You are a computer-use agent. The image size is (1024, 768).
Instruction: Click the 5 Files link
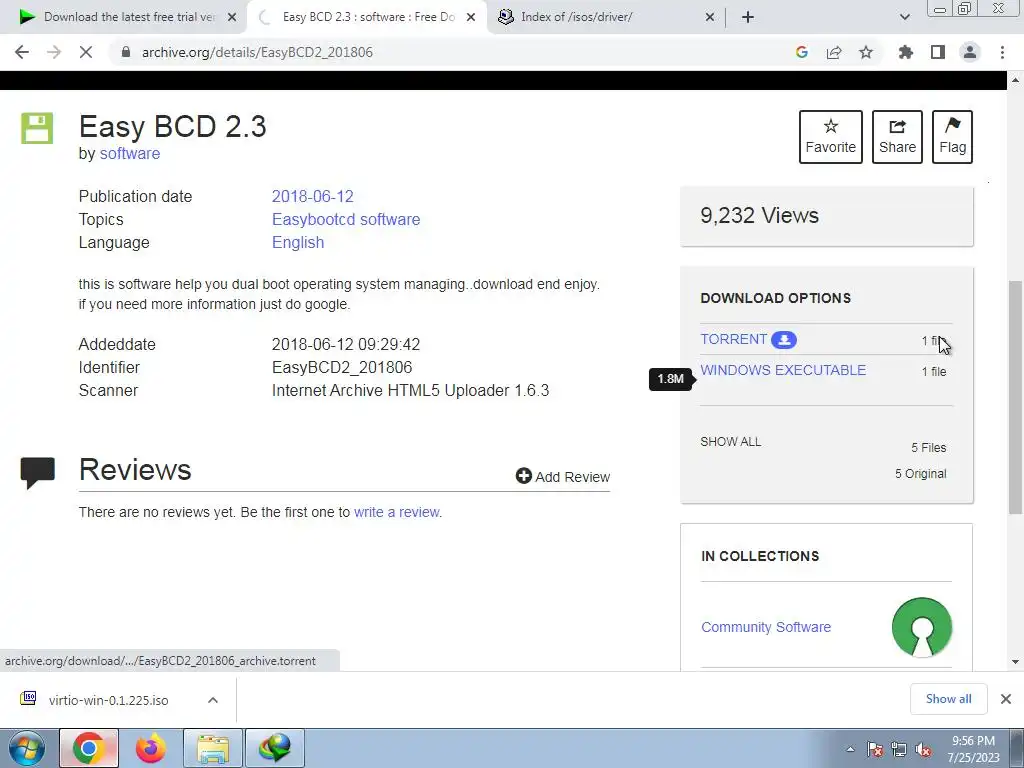coord(929,448)
